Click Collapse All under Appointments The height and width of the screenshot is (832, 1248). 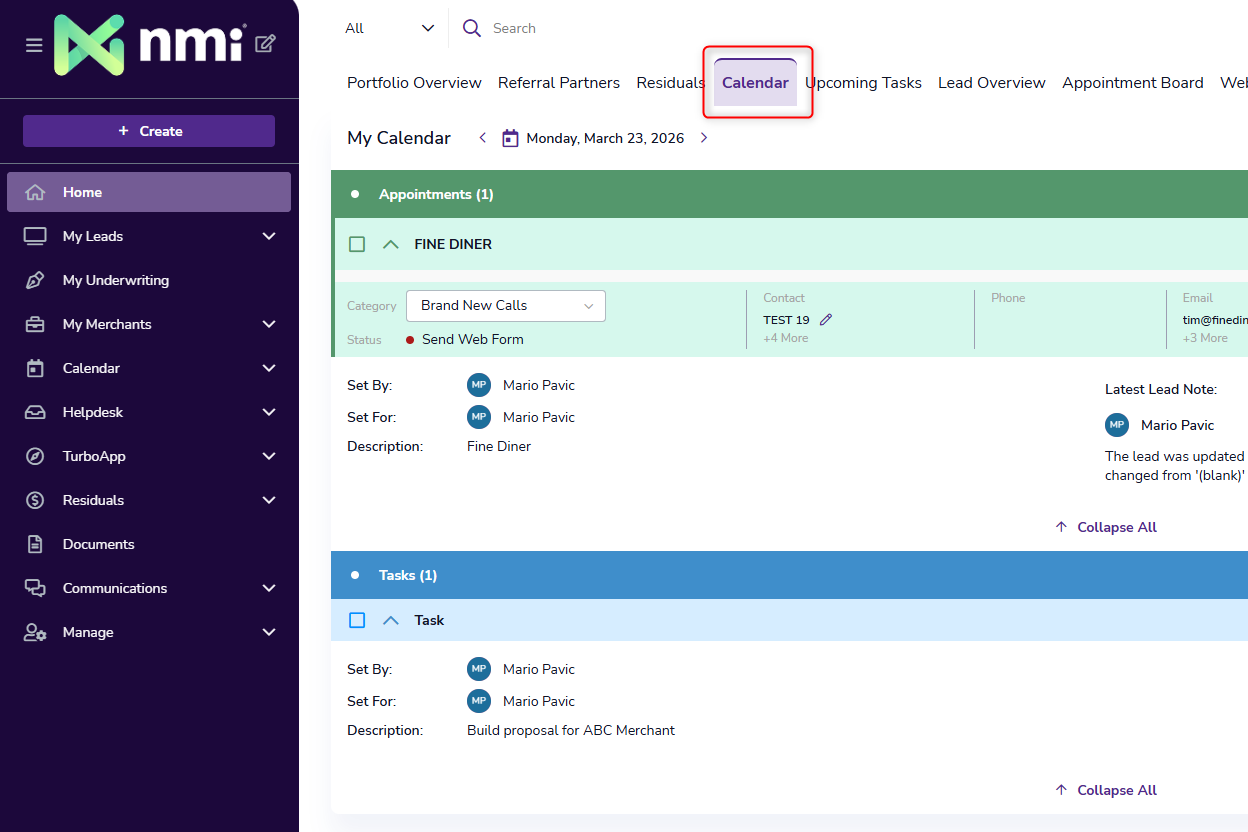click(1106, 527)
